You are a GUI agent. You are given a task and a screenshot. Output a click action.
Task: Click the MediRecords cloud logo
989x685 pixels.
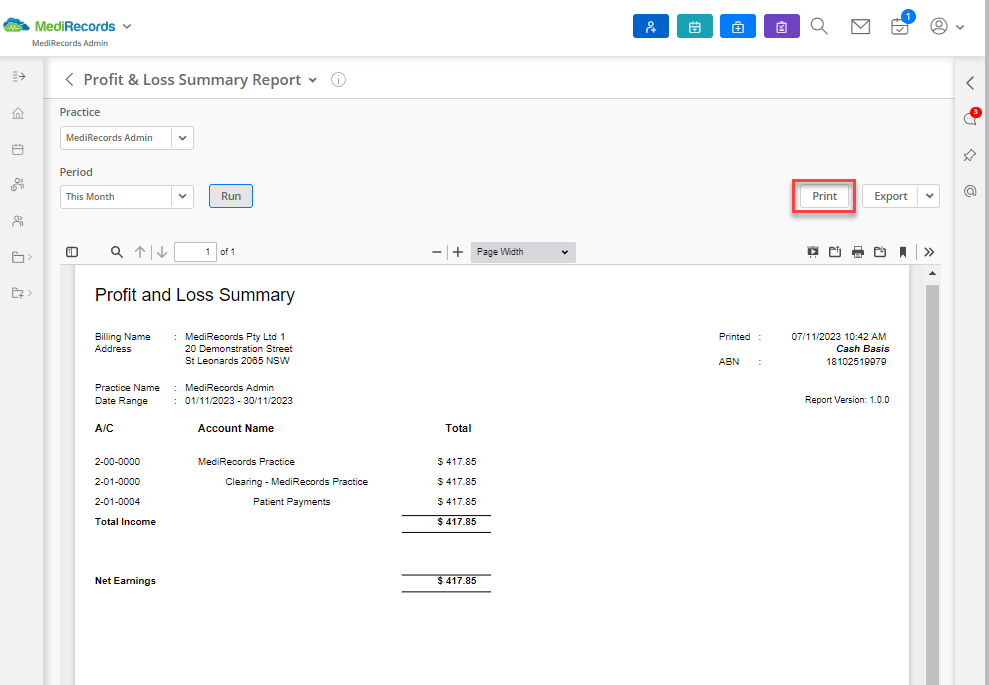[16, 26]
